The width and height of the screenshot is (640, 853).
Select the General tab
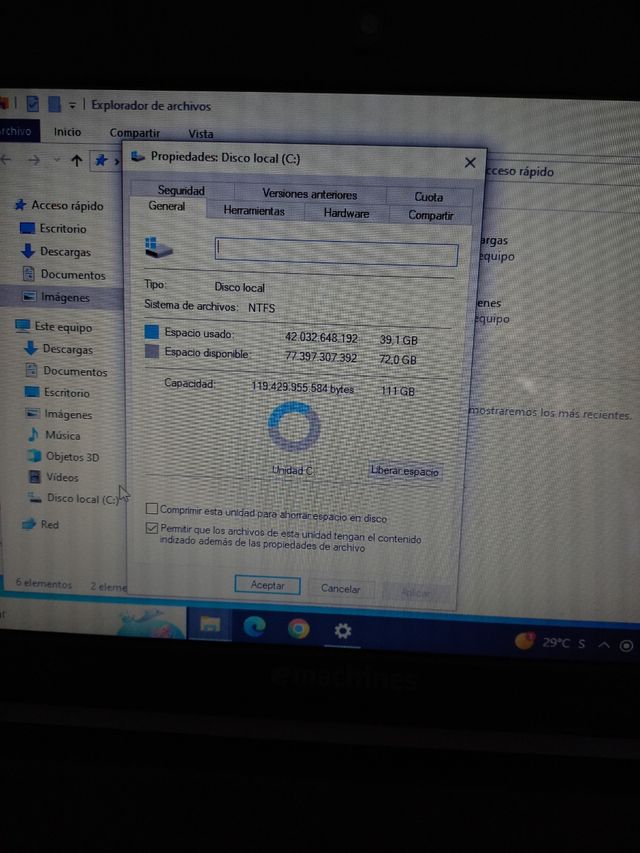(167, 206)
